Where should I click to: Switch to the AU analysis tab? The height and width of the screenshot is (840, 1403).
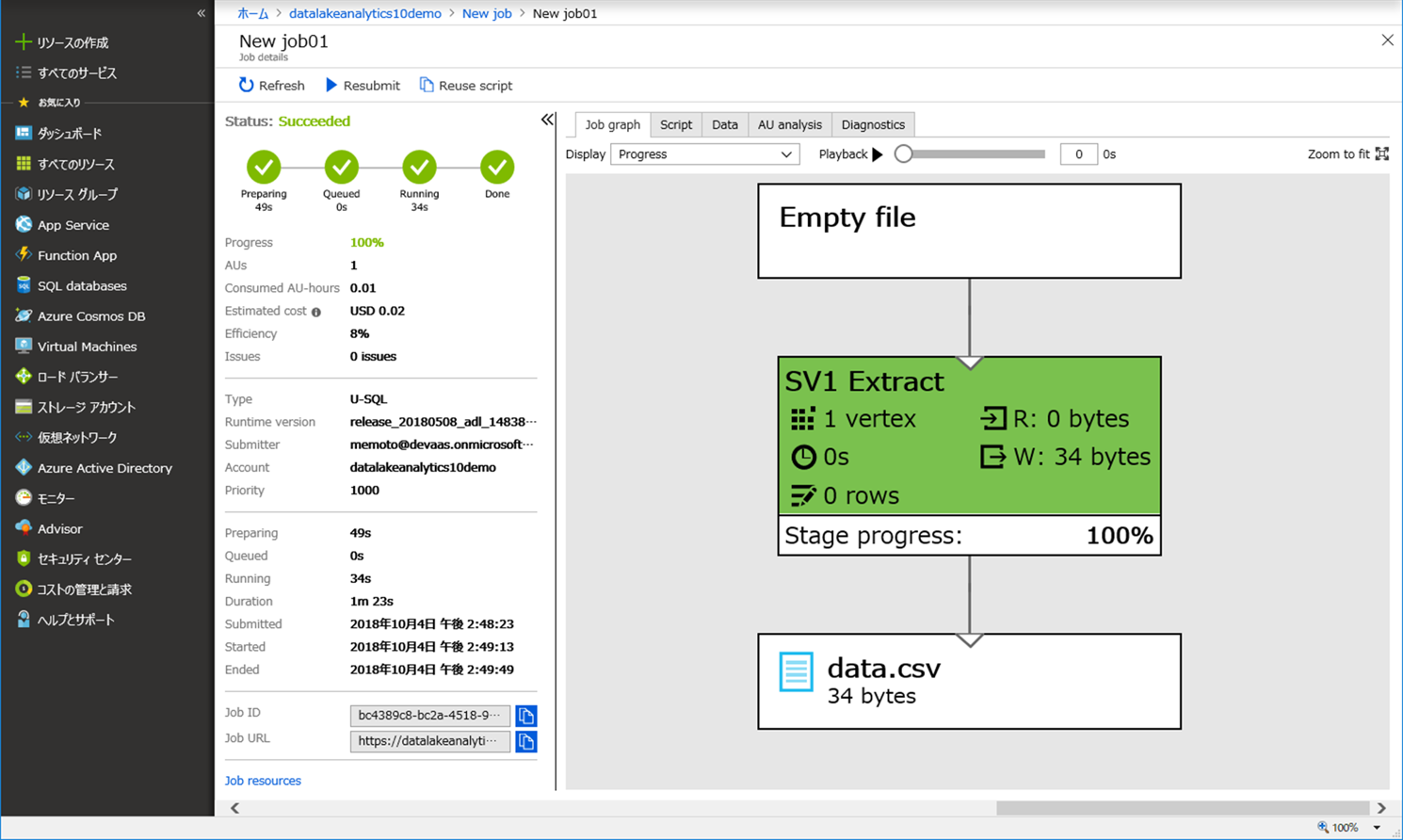click(x=790, y=124)
